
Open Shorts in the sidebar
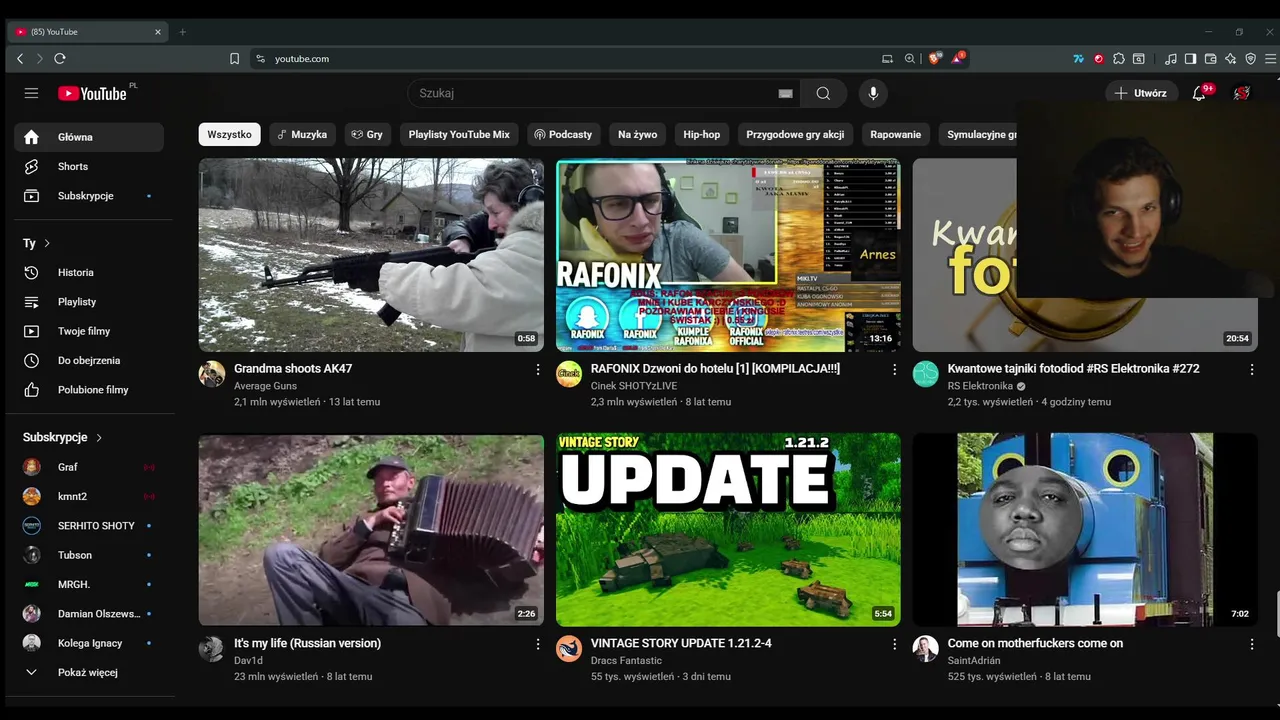pyautogui.click(x=89, y=166)
